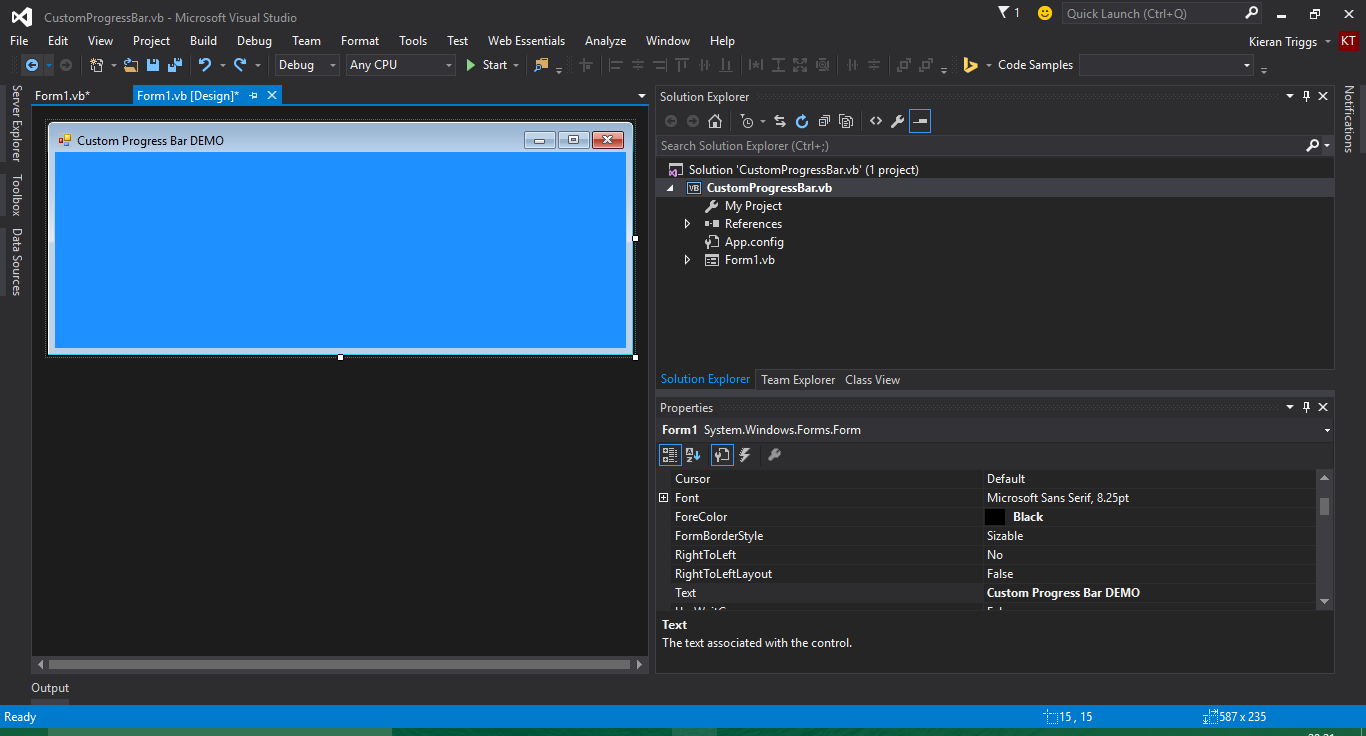Switch to the Form1.vb* code tab
This screenshot has height=736, width=1366.
[62, 95]
